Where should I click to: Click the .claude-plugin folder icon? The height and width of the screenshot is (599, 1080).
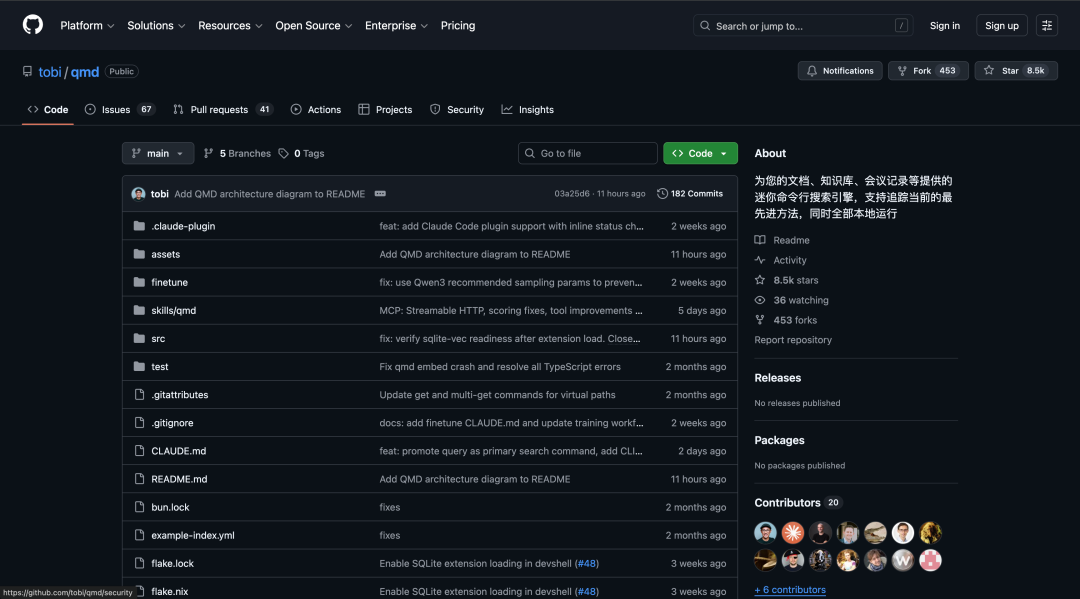[139, 226]
